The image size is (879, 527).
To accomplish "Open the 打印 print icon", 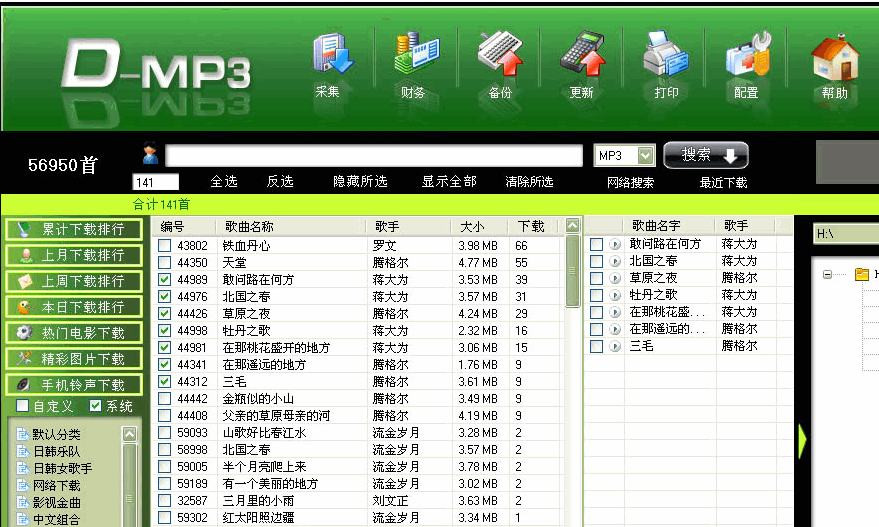I will pos(666,53).
